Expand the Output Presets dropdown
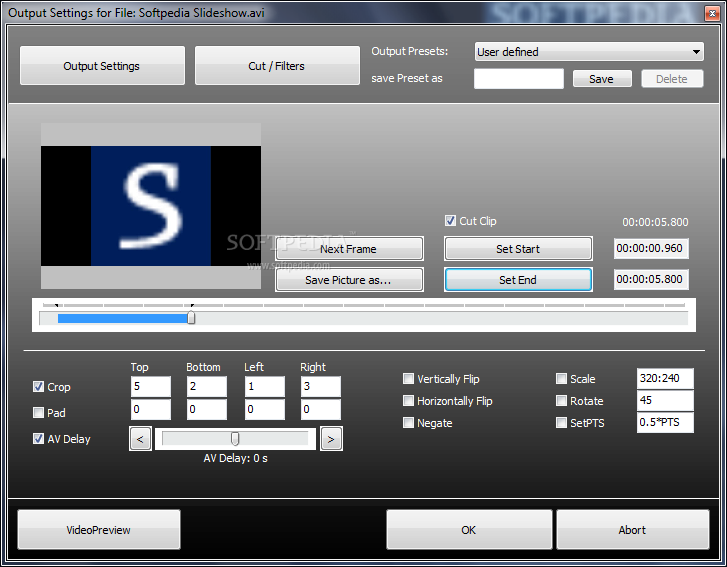 [x=589, y=51]
